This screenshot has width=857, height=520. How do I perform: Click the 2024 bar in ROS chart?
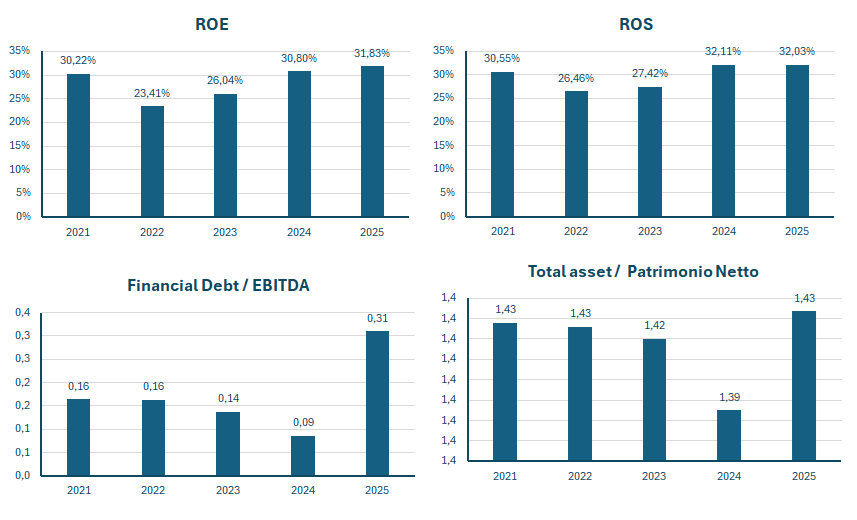point(723,140)
